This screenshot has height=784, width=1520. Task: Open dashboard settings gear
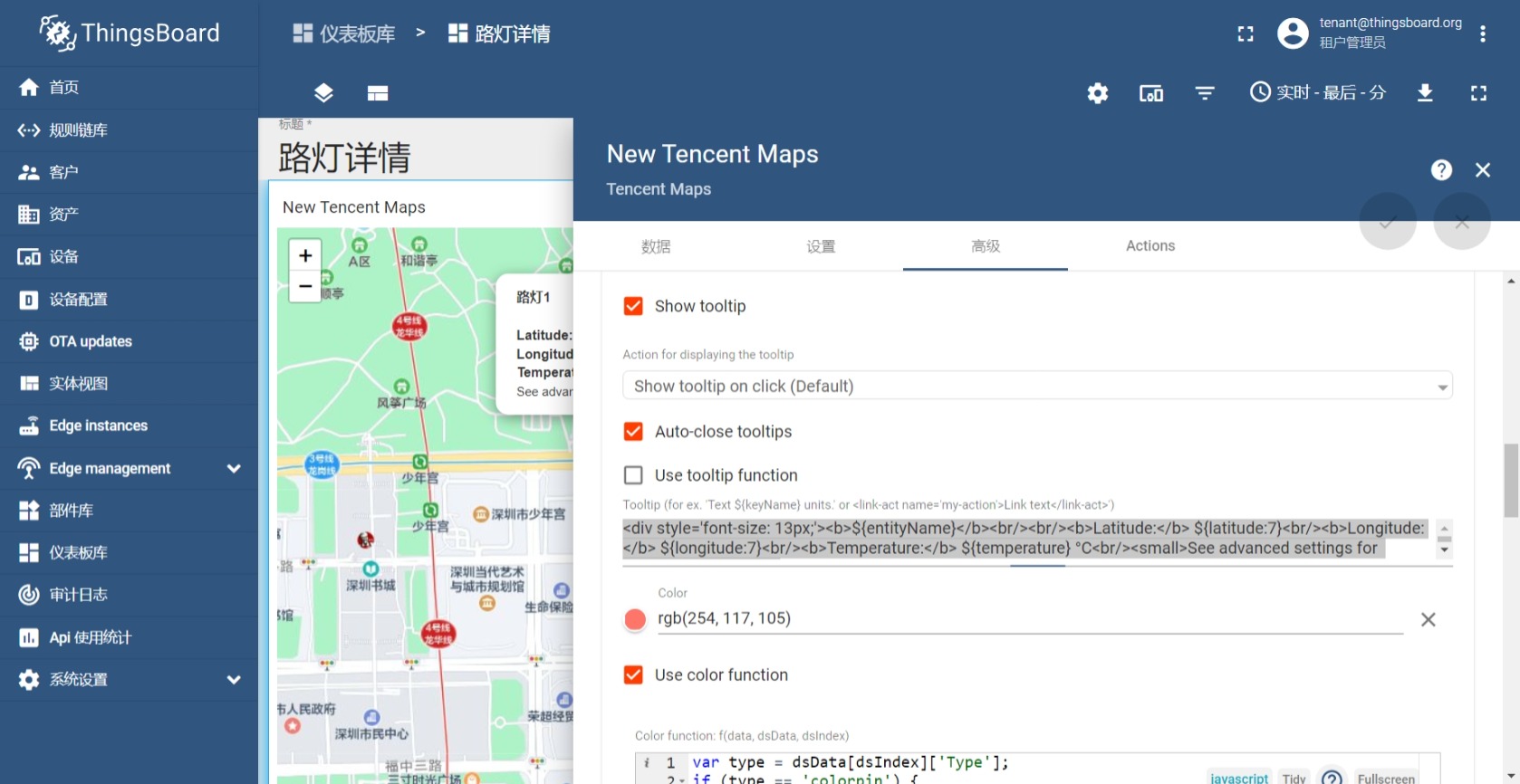click(1098, 93)
